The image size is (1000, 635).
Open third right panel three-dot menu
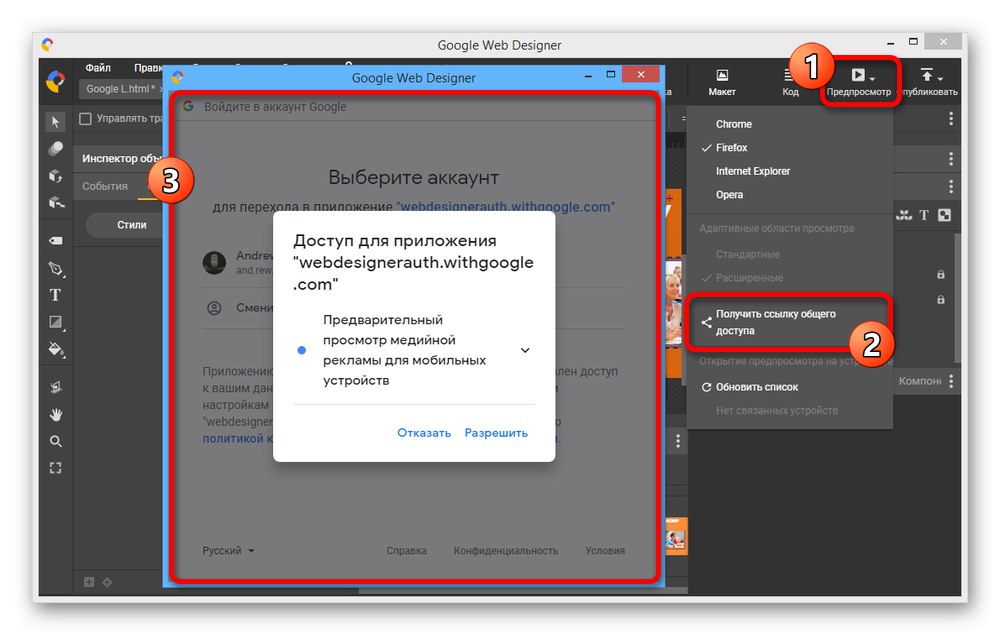(x=951, y=186)
